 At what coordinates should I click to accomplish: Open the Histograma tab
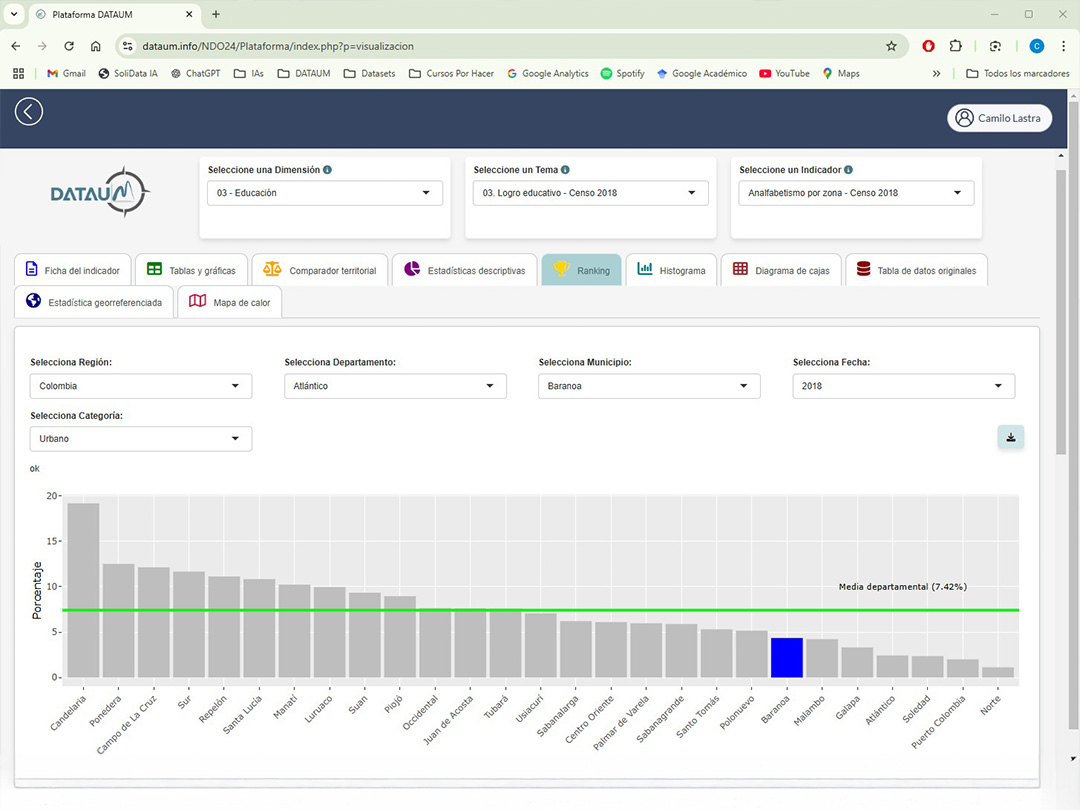click(671, 270)
